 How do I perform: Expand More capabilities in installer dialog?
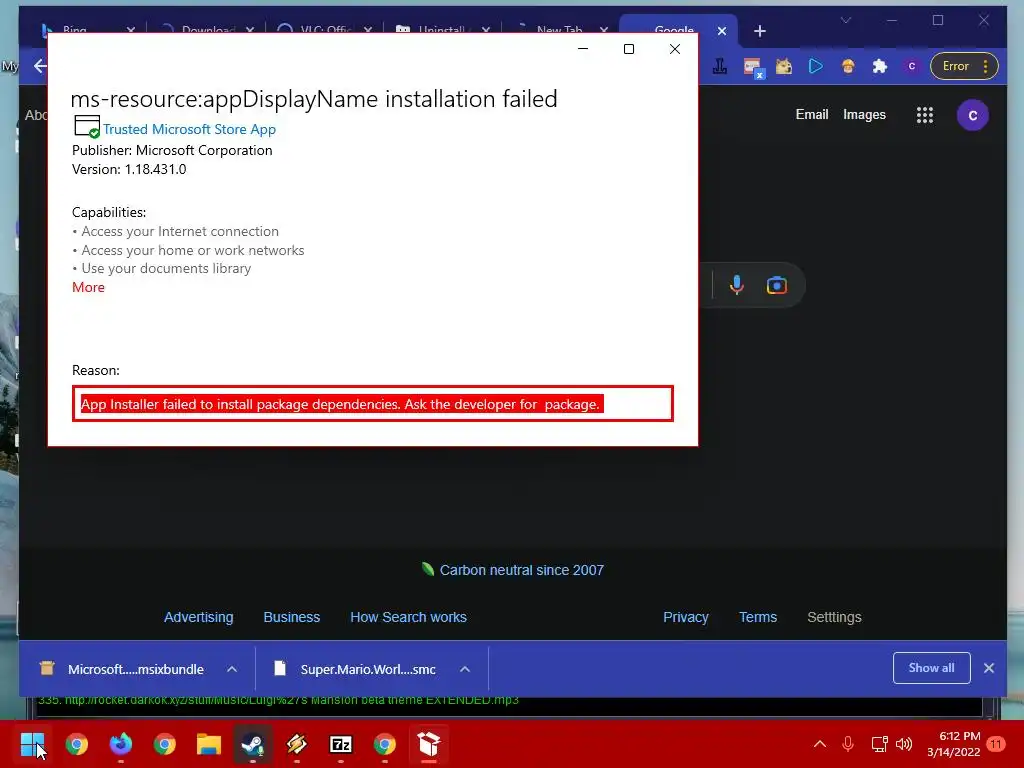(x=88, y=287)
